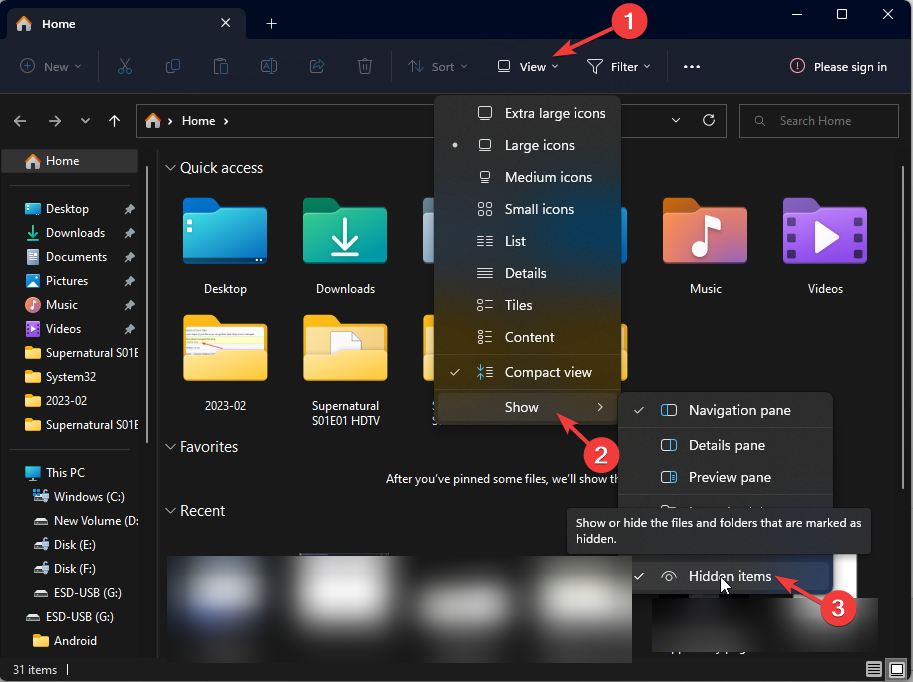
Task: Collapse the Quick access section
Action: tap(170, 168)
